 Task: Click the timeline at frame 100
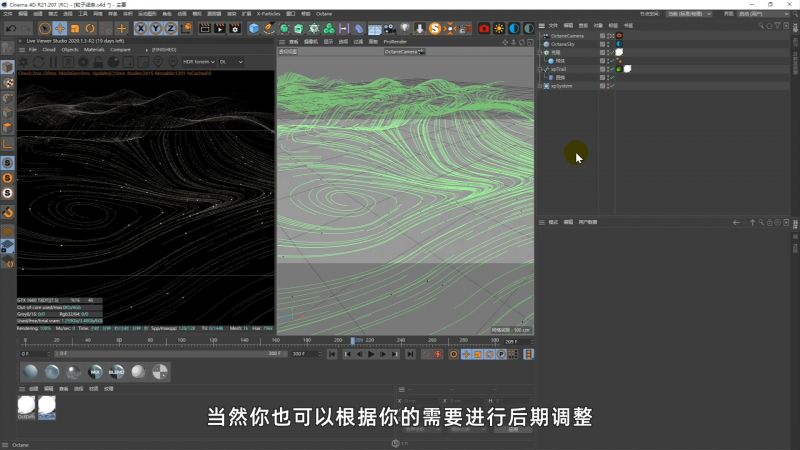coord(182,341)
